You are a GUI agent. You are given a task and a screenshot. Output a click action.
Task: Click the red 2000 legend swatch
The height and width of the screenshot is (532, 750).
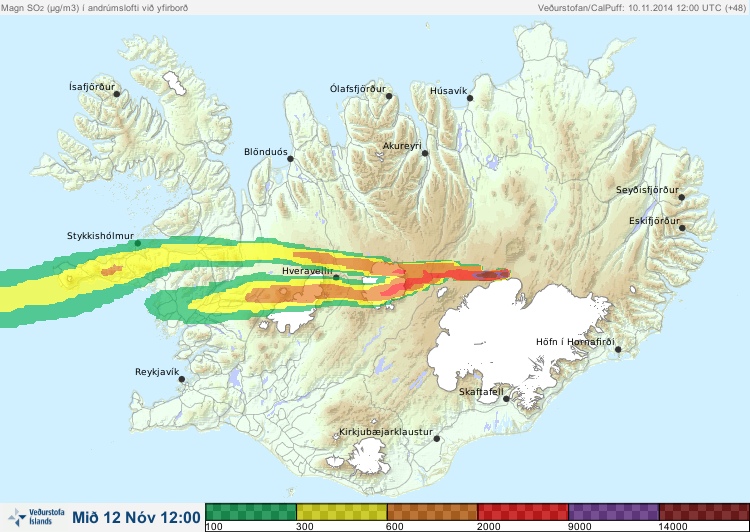tap(523, 512)
